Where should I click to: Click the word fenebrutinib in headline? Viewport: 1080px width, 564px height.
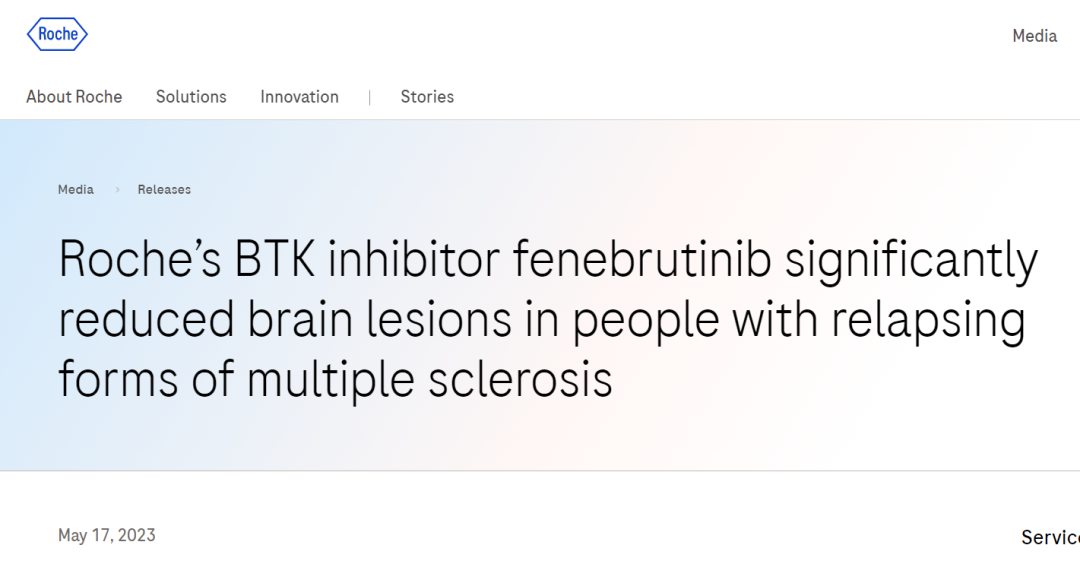click(642, 260)
